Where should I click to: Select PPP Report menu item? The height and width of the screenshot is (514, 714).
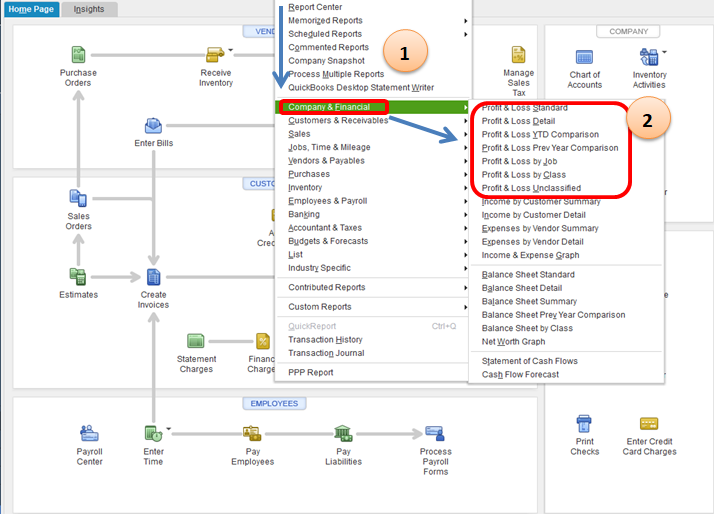pos(311,372)
